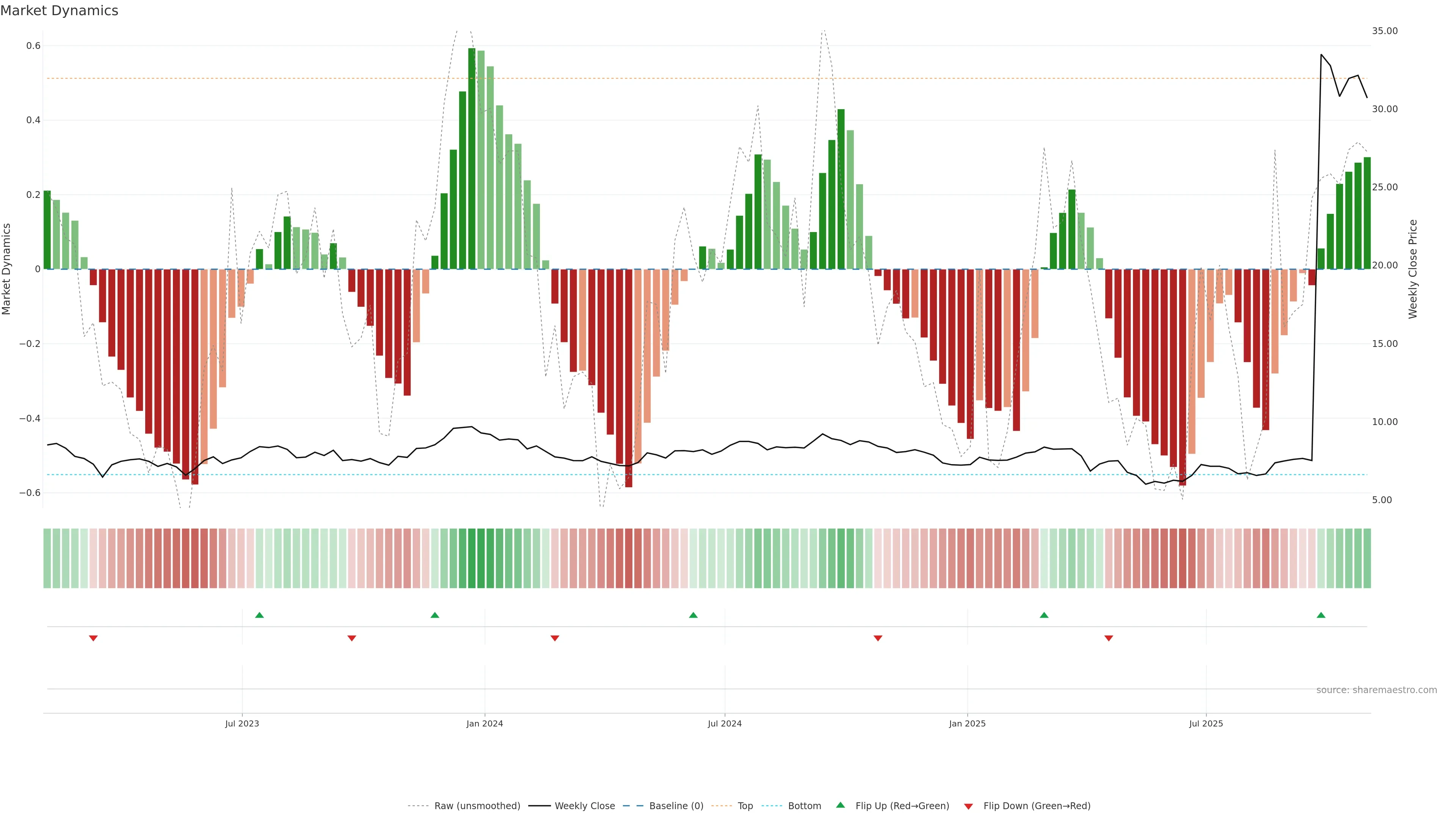Click the rightmost green flip-up triangle marker
The width and height of the screenshot is (1456, 819).
[1321, 615]
